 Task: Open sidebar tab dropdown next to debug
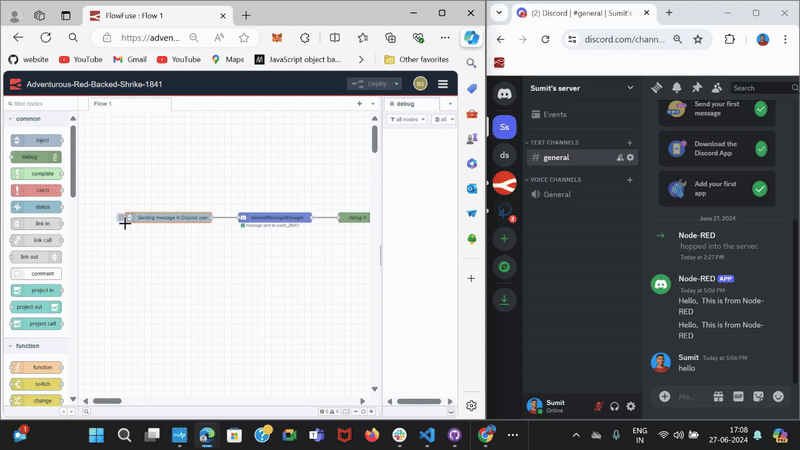450,104
